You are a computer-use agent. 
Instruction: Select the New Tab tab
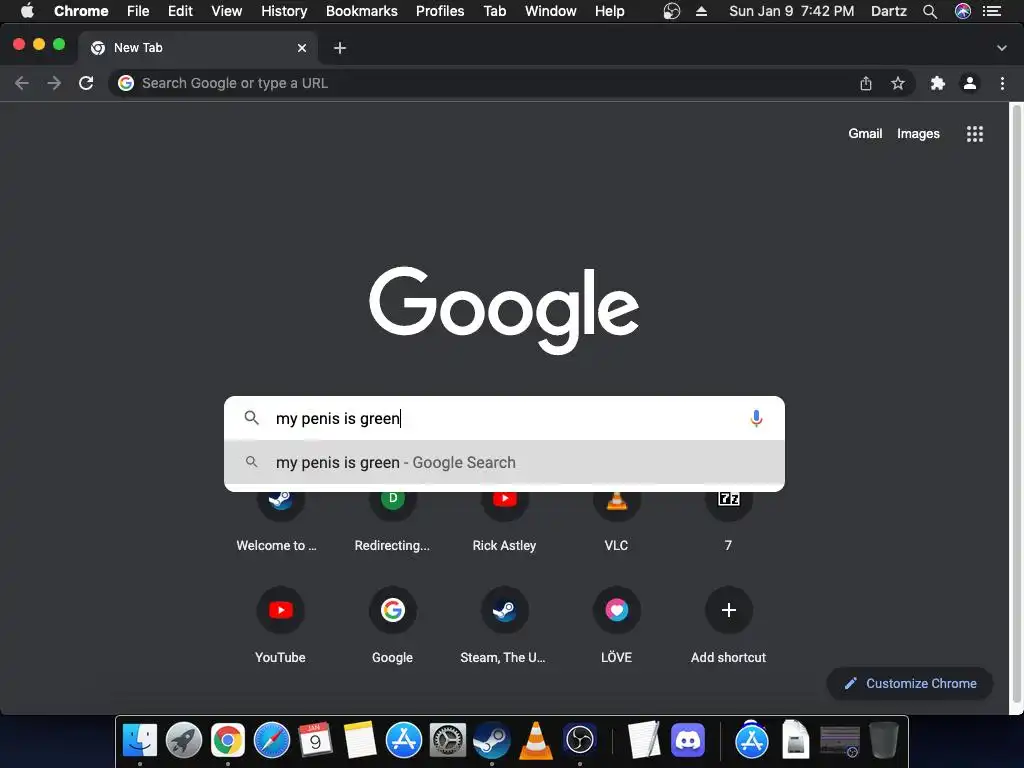coord(196,48)
